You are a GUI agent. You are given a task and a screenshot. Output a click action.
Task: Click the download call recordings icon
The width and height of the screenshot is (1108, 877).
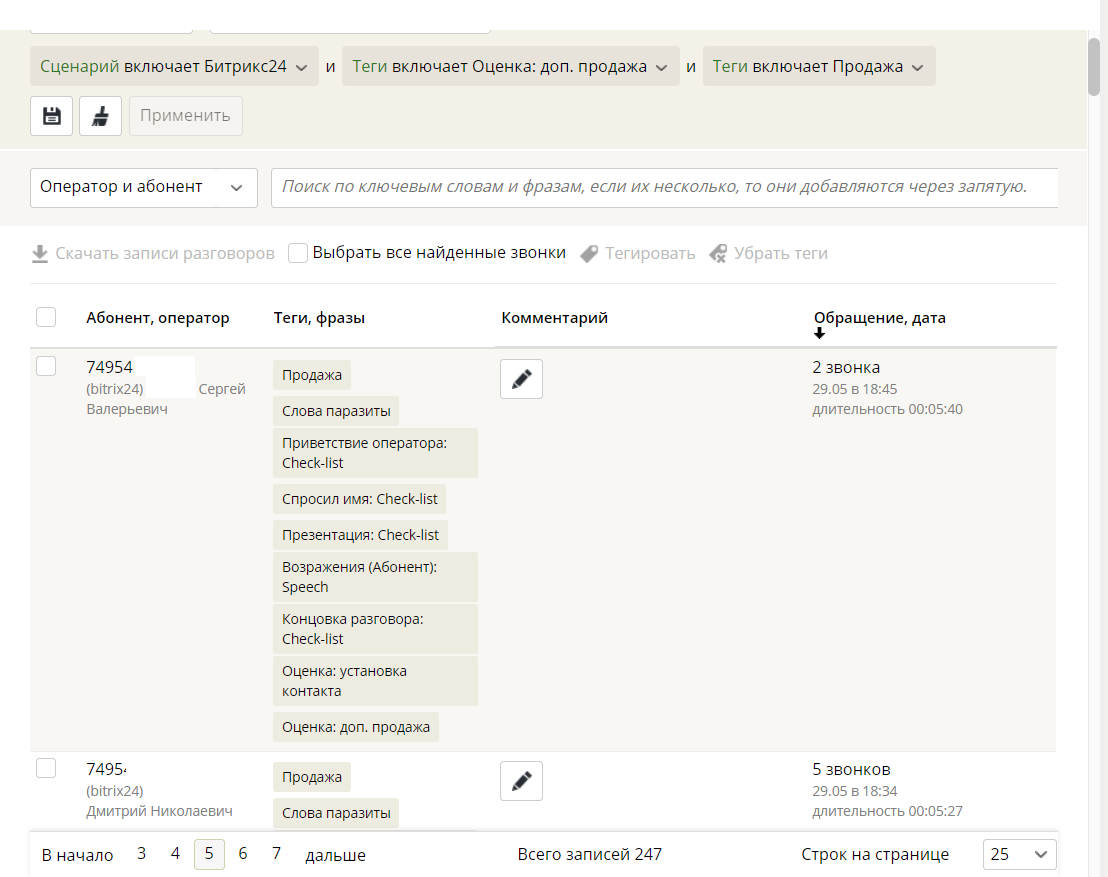pyautogui.click(x=40, y=254)
